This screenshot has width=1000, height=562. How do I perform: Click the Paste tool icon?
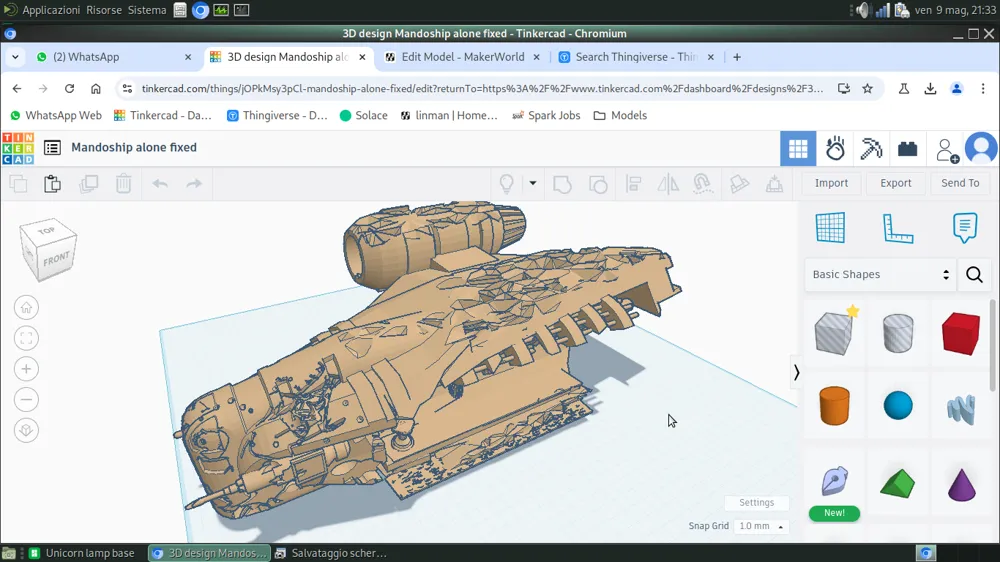pyautogui.click(x=52, y=184)
